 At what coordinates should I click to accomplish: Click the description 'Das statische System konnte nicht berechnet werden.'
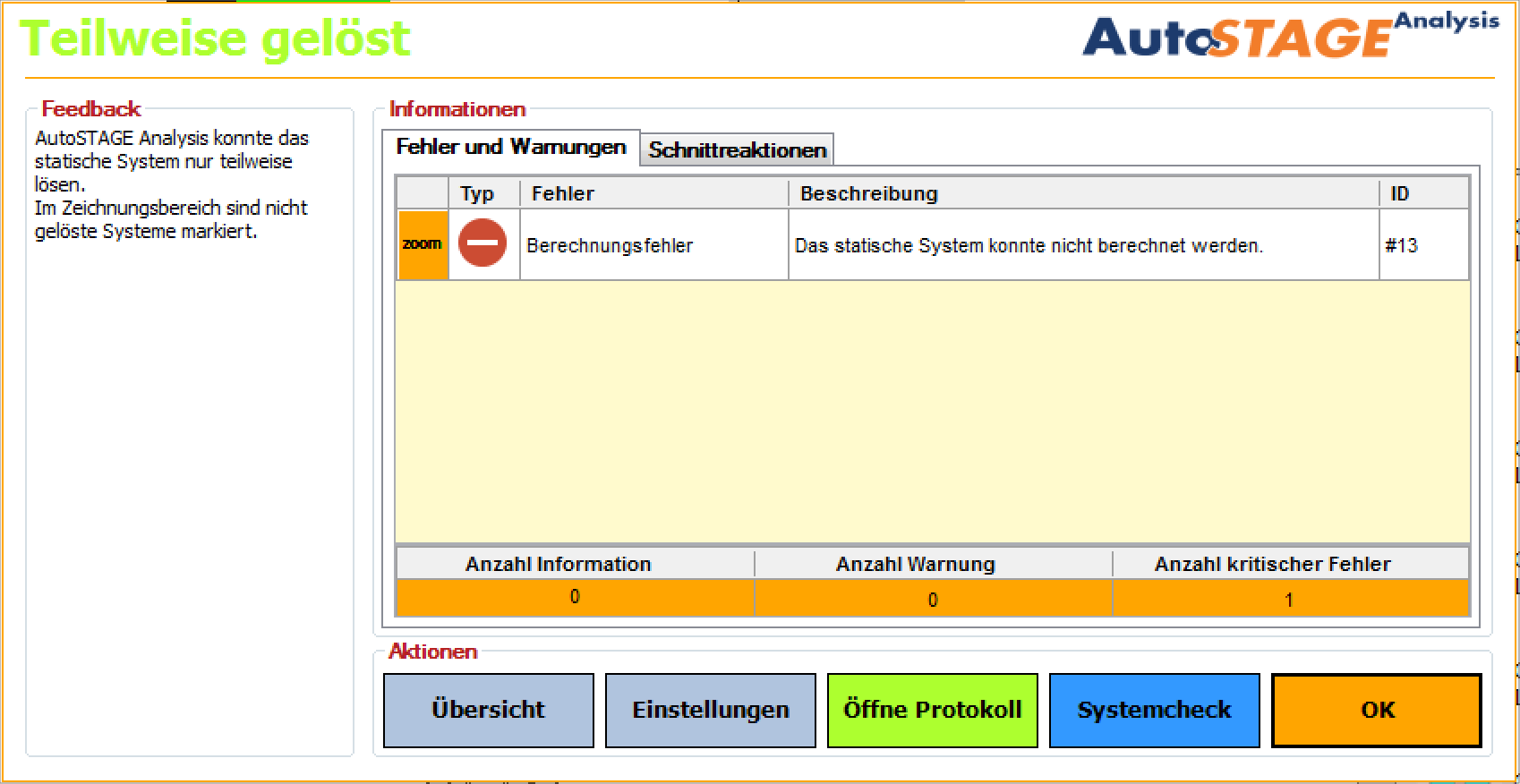click(1029, 245)
